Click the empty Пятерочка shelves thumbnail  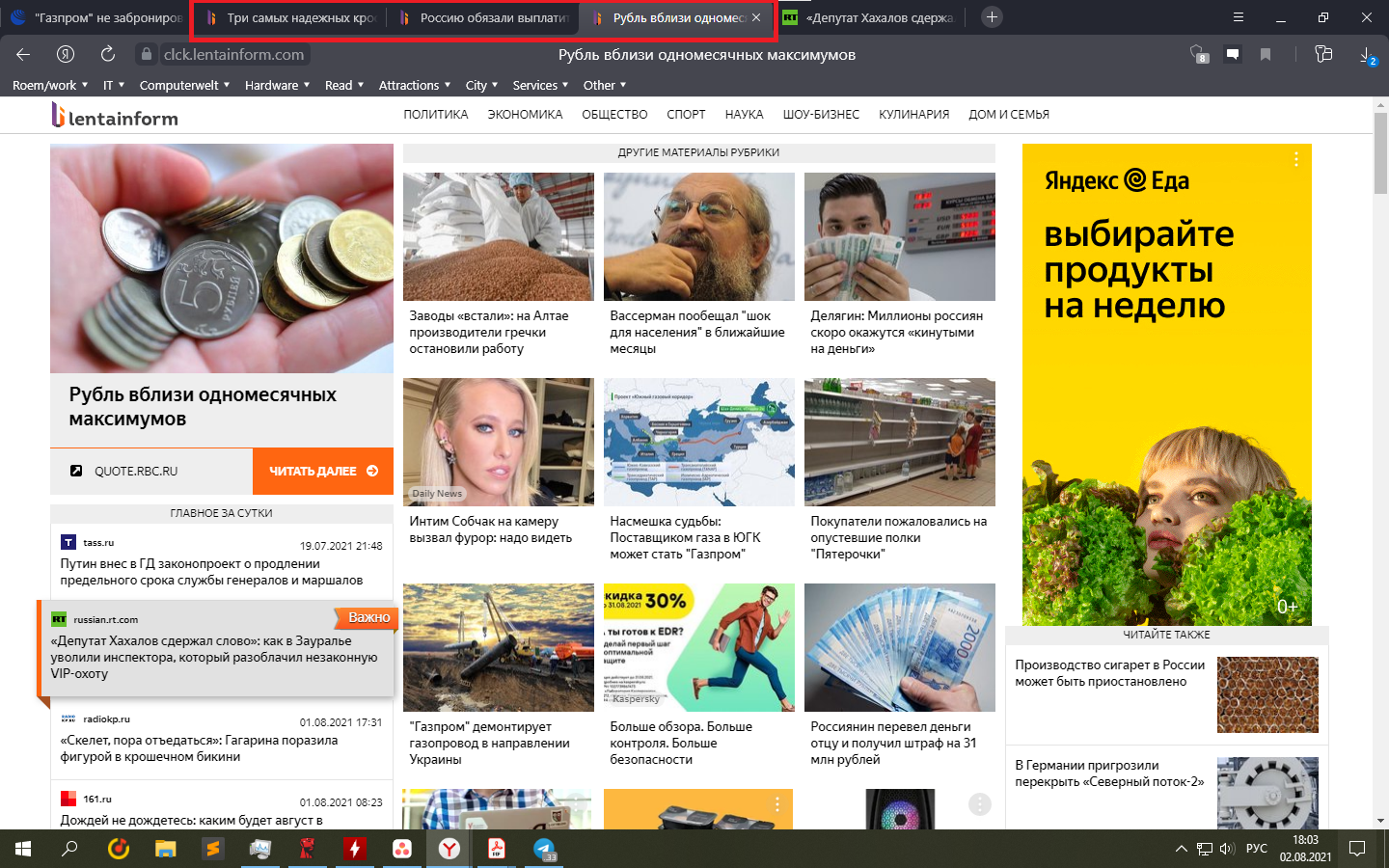coord(900,442)
